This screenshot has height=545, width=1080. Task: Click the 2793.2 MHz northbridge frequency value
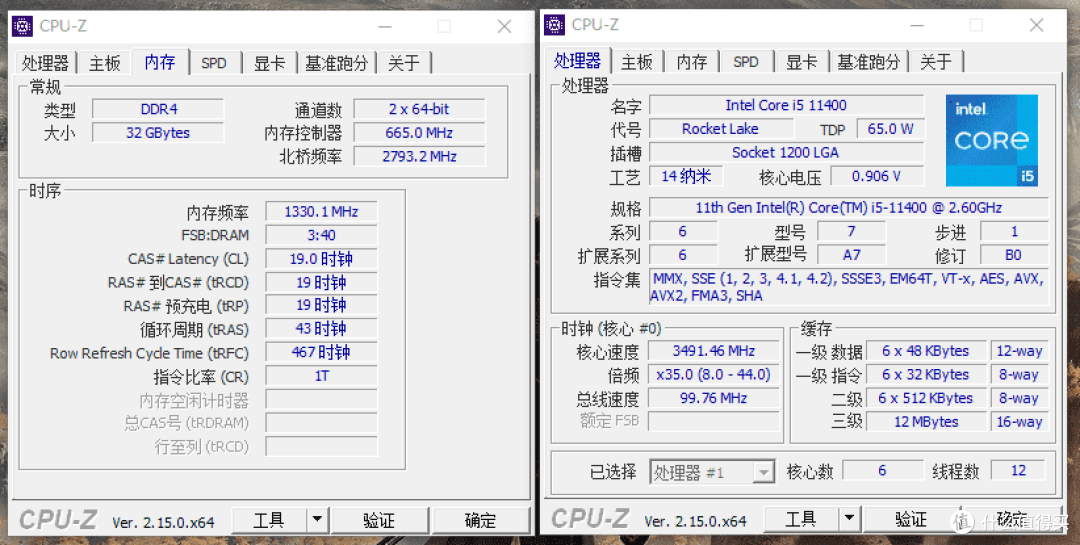coord(419,156)
